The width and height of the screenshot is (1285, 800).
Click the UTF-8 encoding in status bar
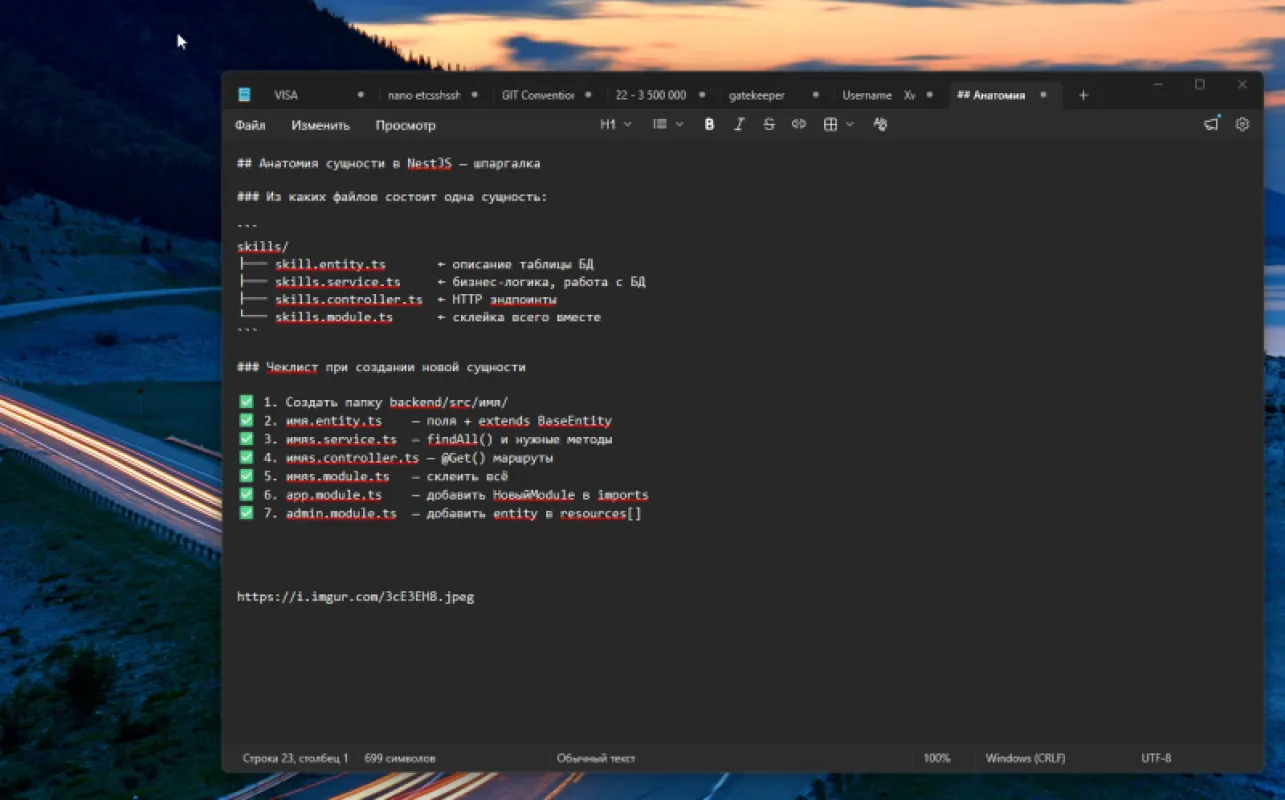[x=1155, y=758]
